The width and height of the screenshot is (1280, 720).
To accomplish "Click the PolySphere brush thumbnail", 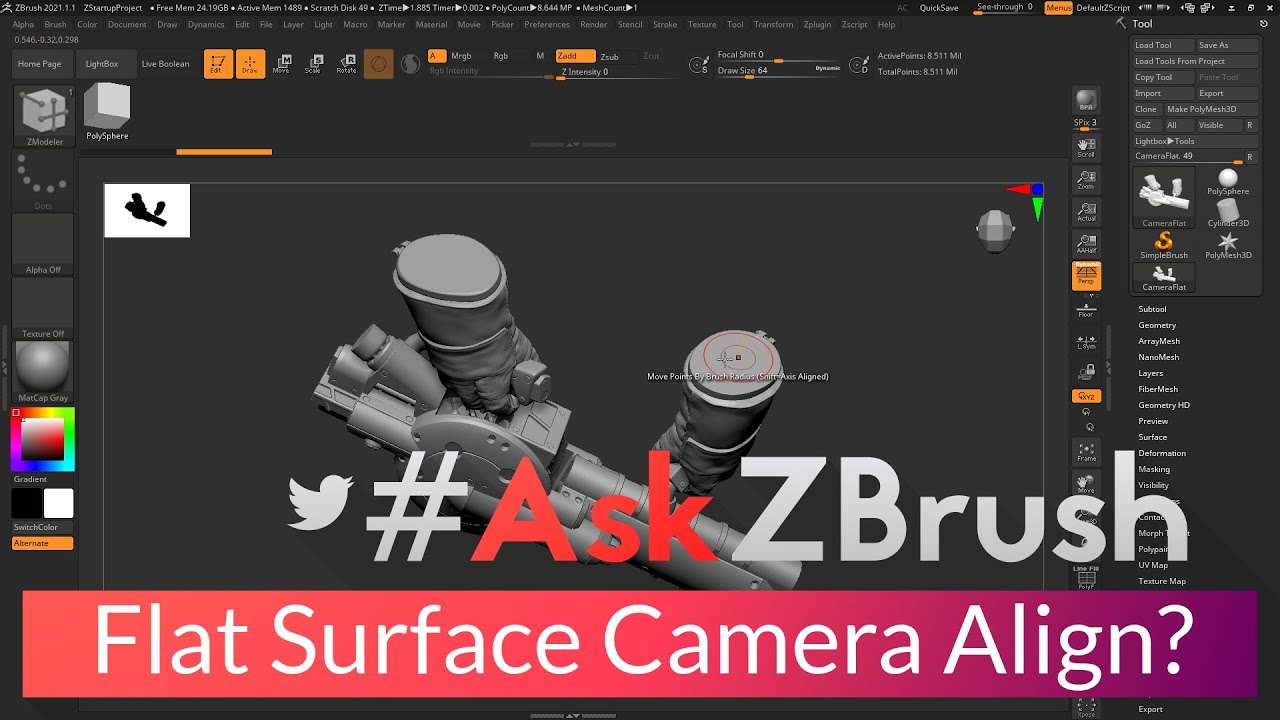I will tap(107, 112).
